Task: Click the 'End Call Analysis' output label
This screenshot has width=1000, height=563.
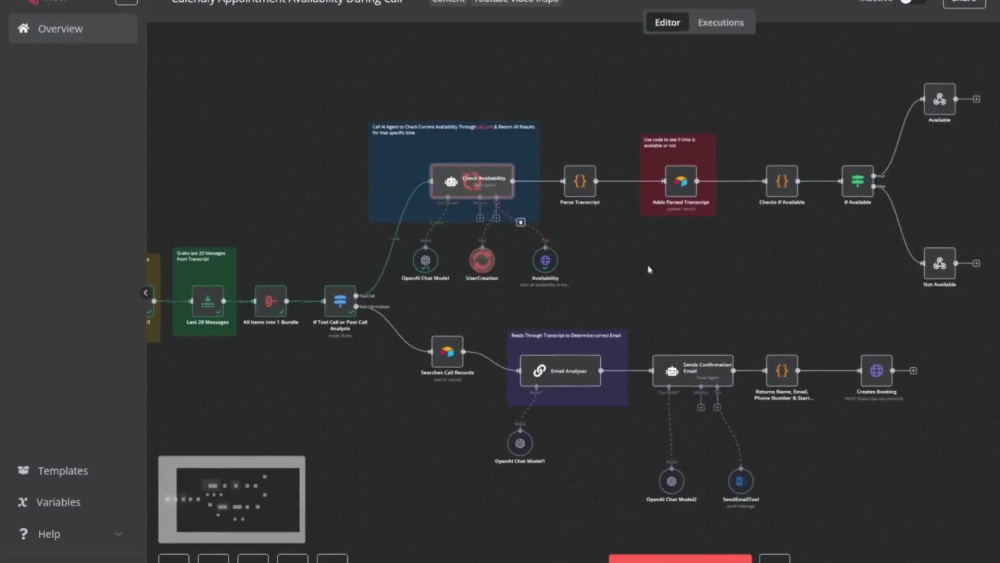Action: pyautogui.click(x=374, y=307)
